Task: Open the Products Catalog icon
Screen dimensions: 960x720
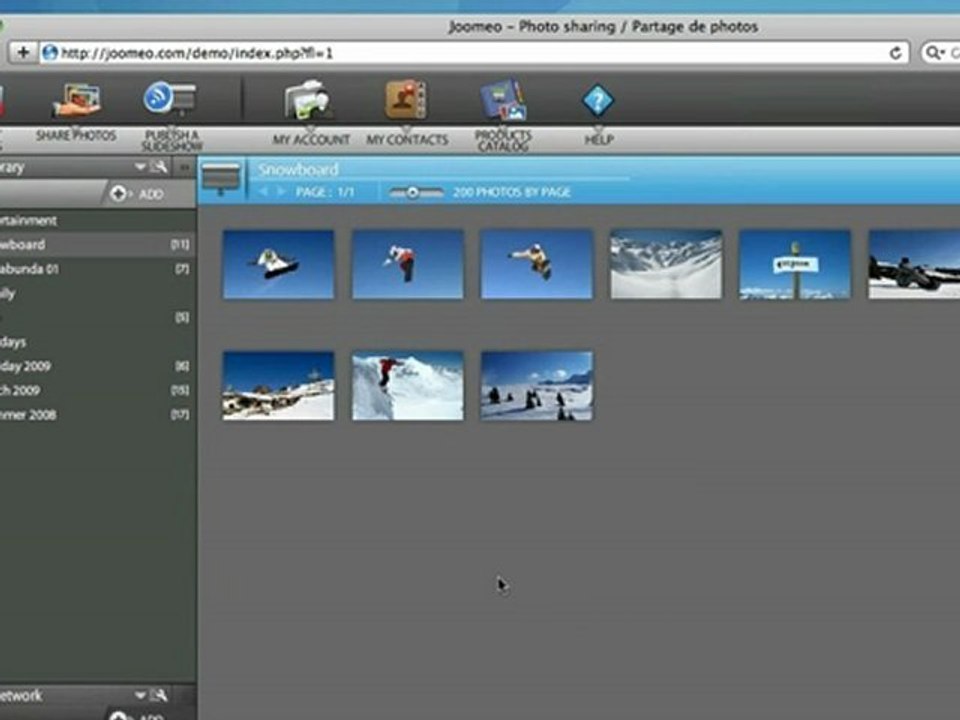Action: (503, 99)
